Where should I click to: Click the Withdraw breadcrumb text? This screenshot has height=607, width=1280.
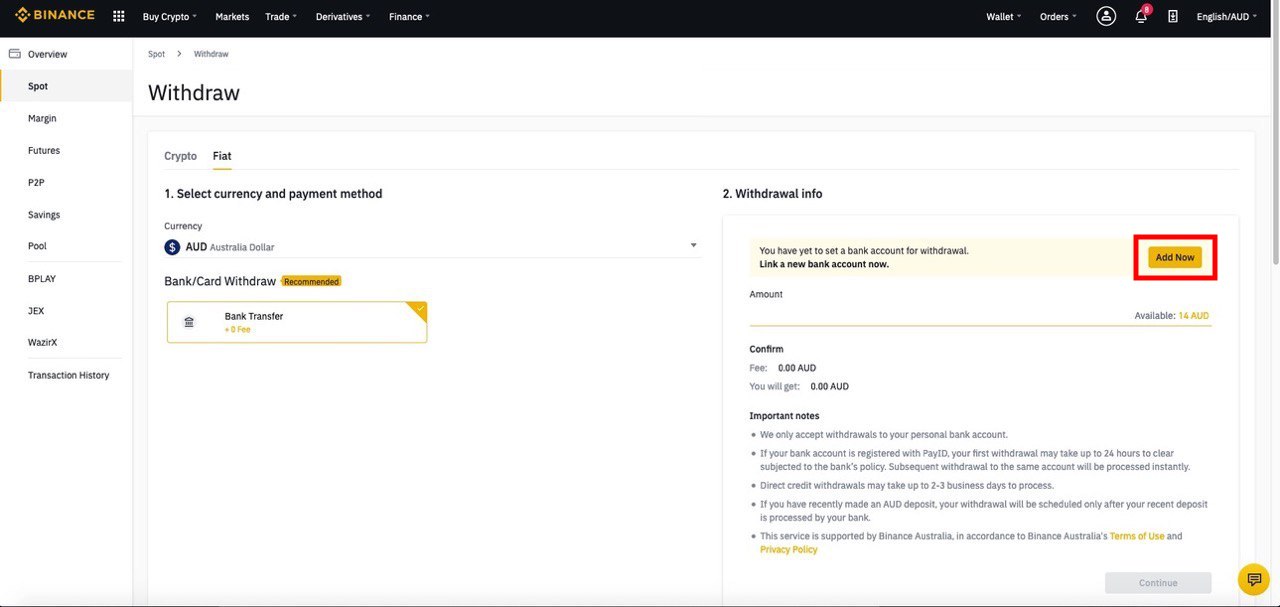pyautogui.click(x=211, y=54)
